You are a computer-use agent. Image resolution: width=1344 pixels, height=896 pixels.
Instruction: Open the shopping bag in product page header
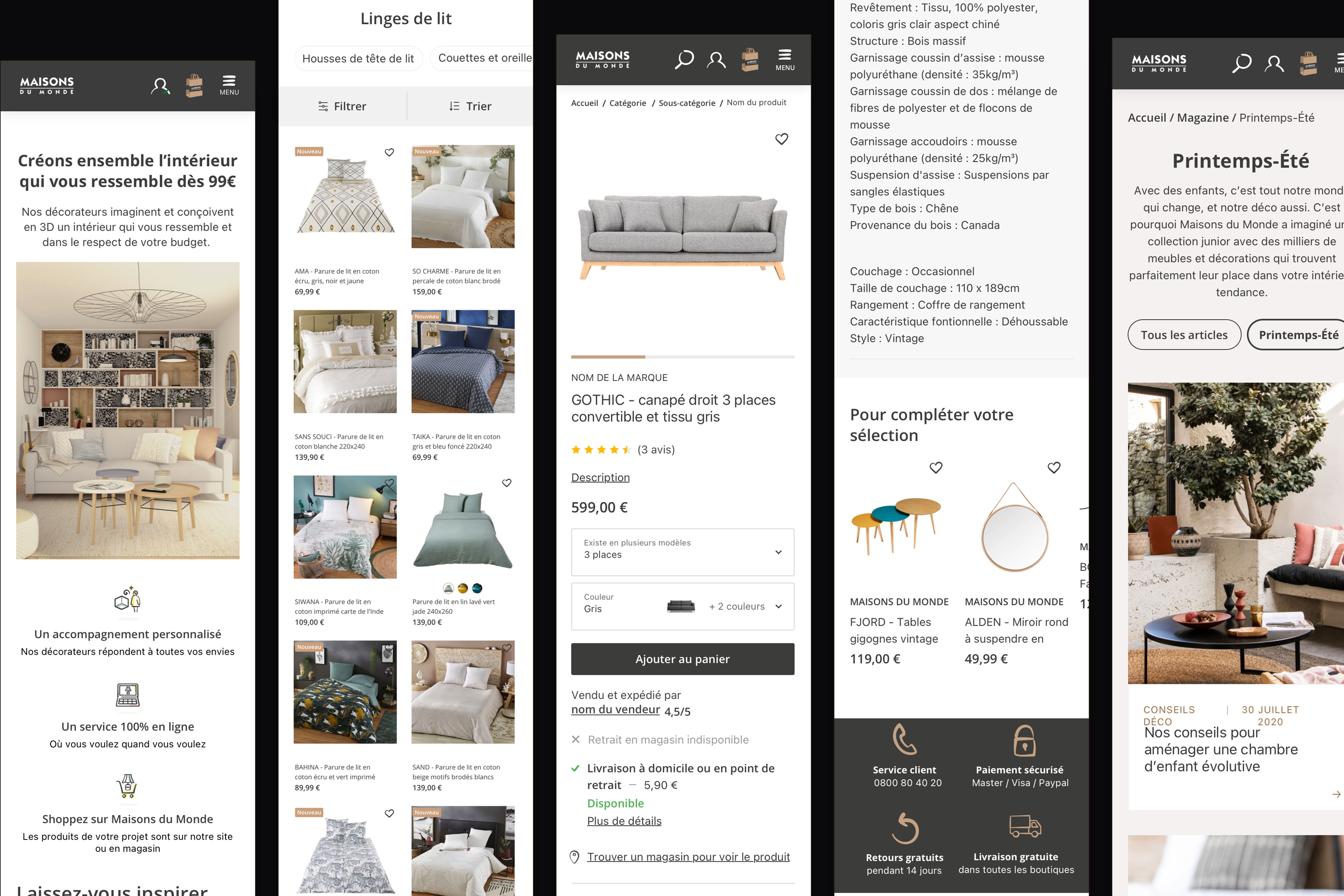click(x=750, y=60)
